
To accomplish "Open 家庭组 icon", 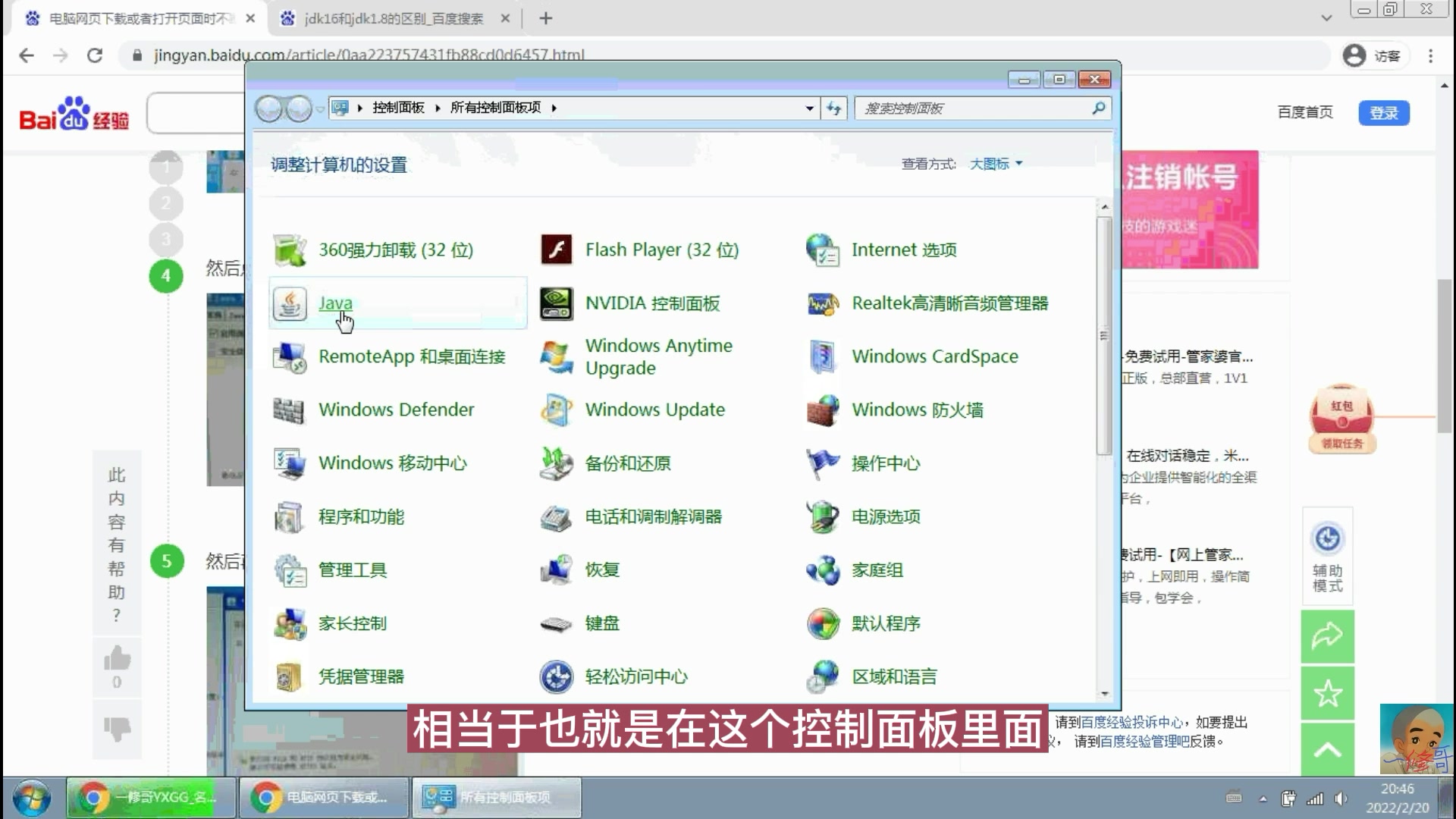I will (x=823, y=570).
